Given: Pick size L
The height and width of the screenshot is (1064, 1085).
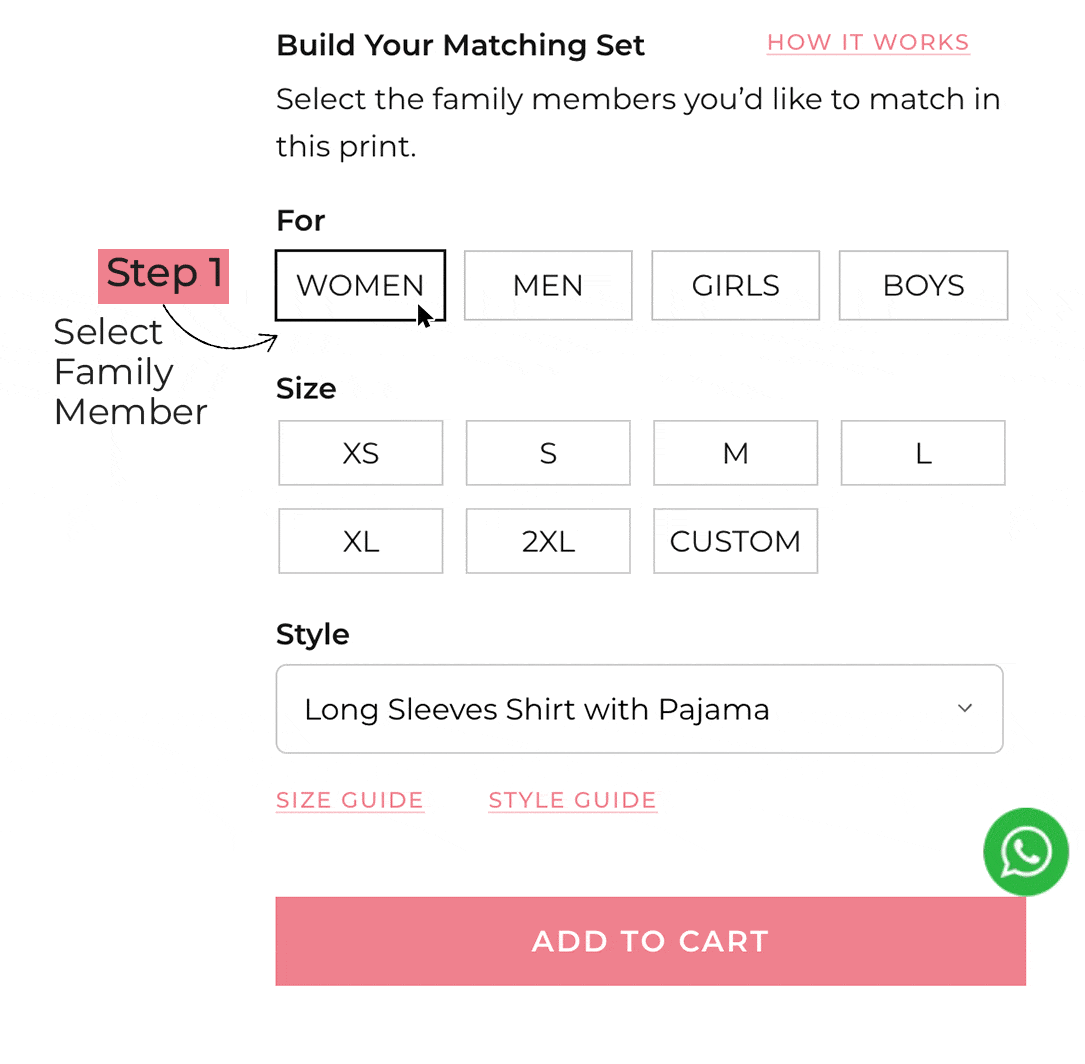Looking at the screenshot, I should pyautogui.click(x=923, y=453).
